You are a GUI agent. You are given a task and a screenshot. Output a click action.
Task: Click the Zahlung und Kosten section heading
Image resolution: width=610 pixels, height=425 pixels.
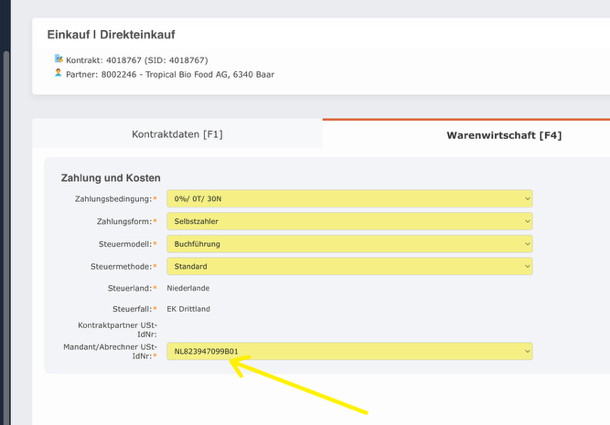110,178
